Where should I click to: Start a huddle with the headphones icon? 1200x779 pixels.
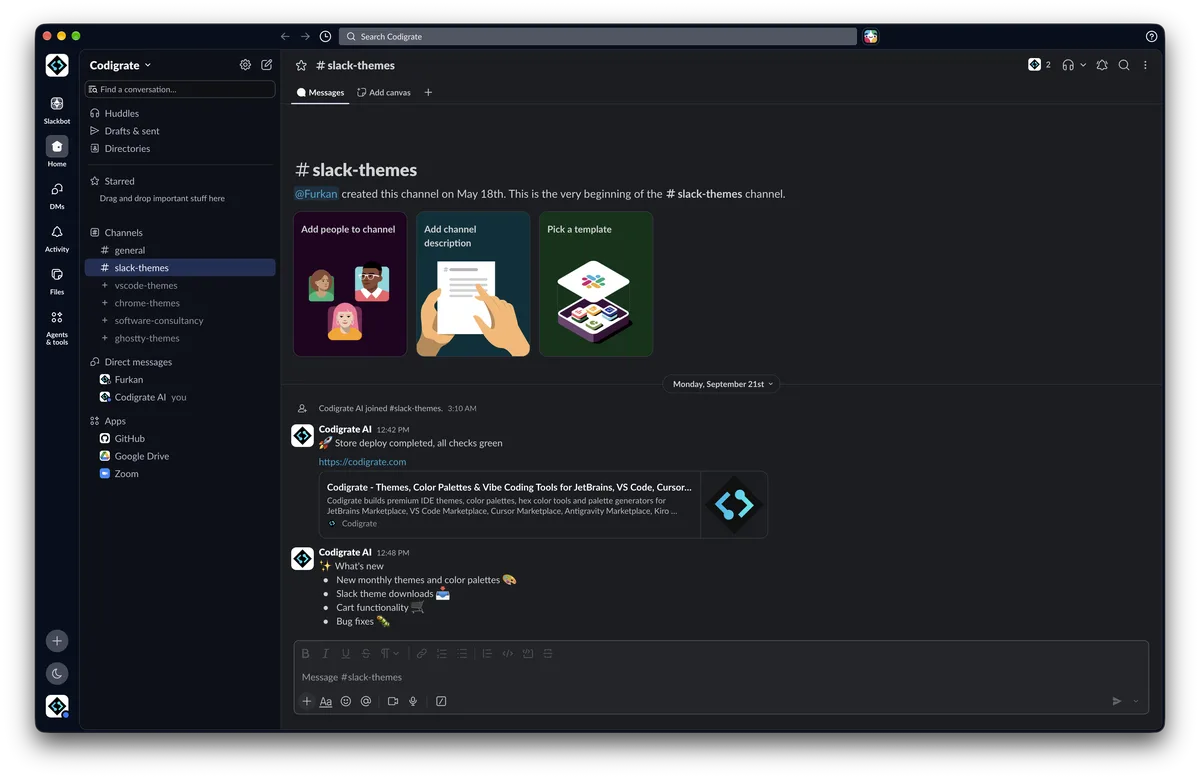(x=1068, y=65)
